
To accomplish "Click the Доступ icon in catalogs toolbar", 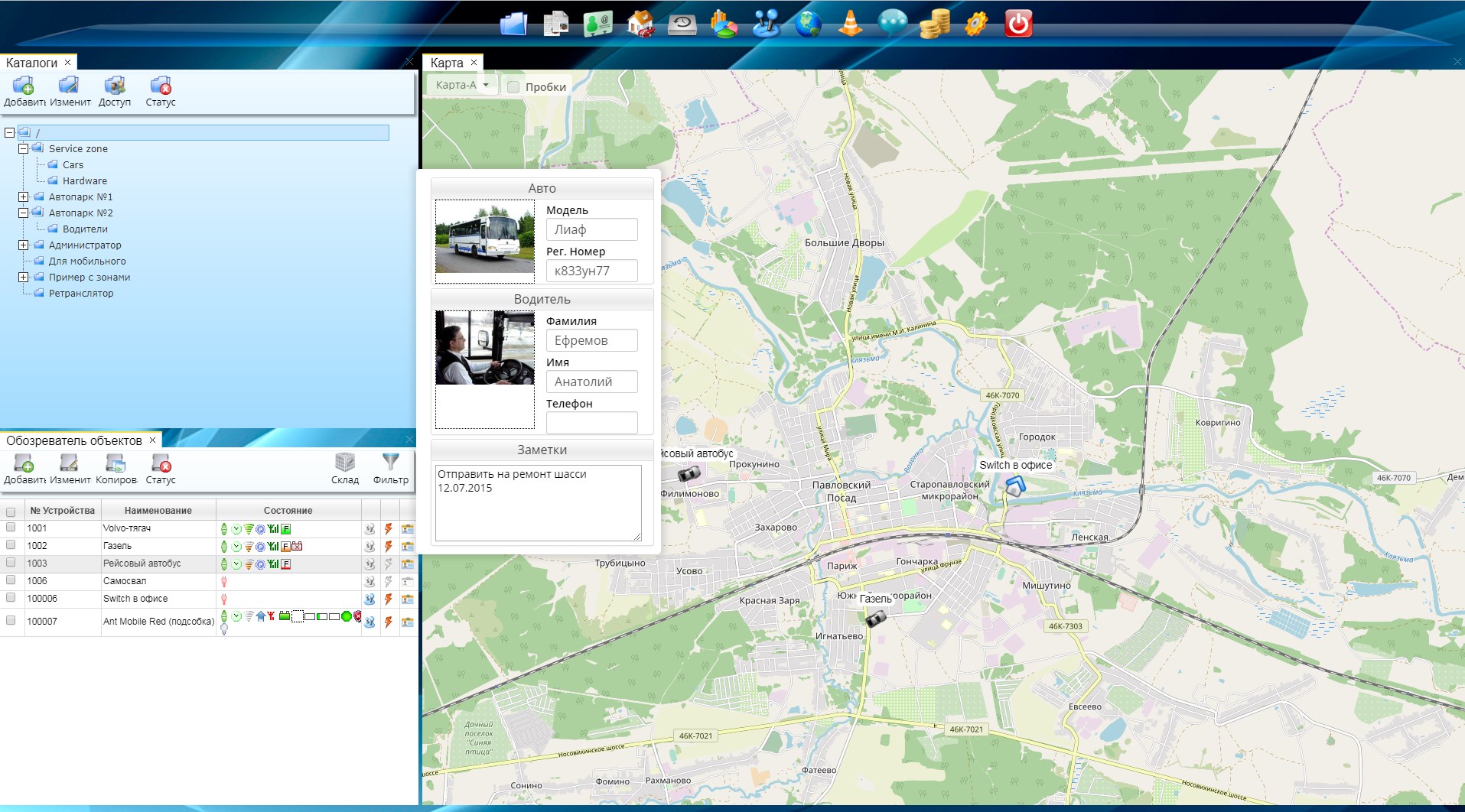I will coord(115,91).
